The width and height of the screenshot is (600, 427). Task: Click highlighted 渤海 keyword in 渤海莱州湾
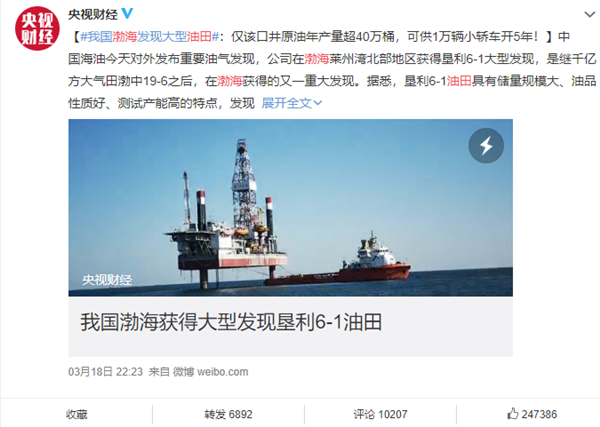pos(317,59)
